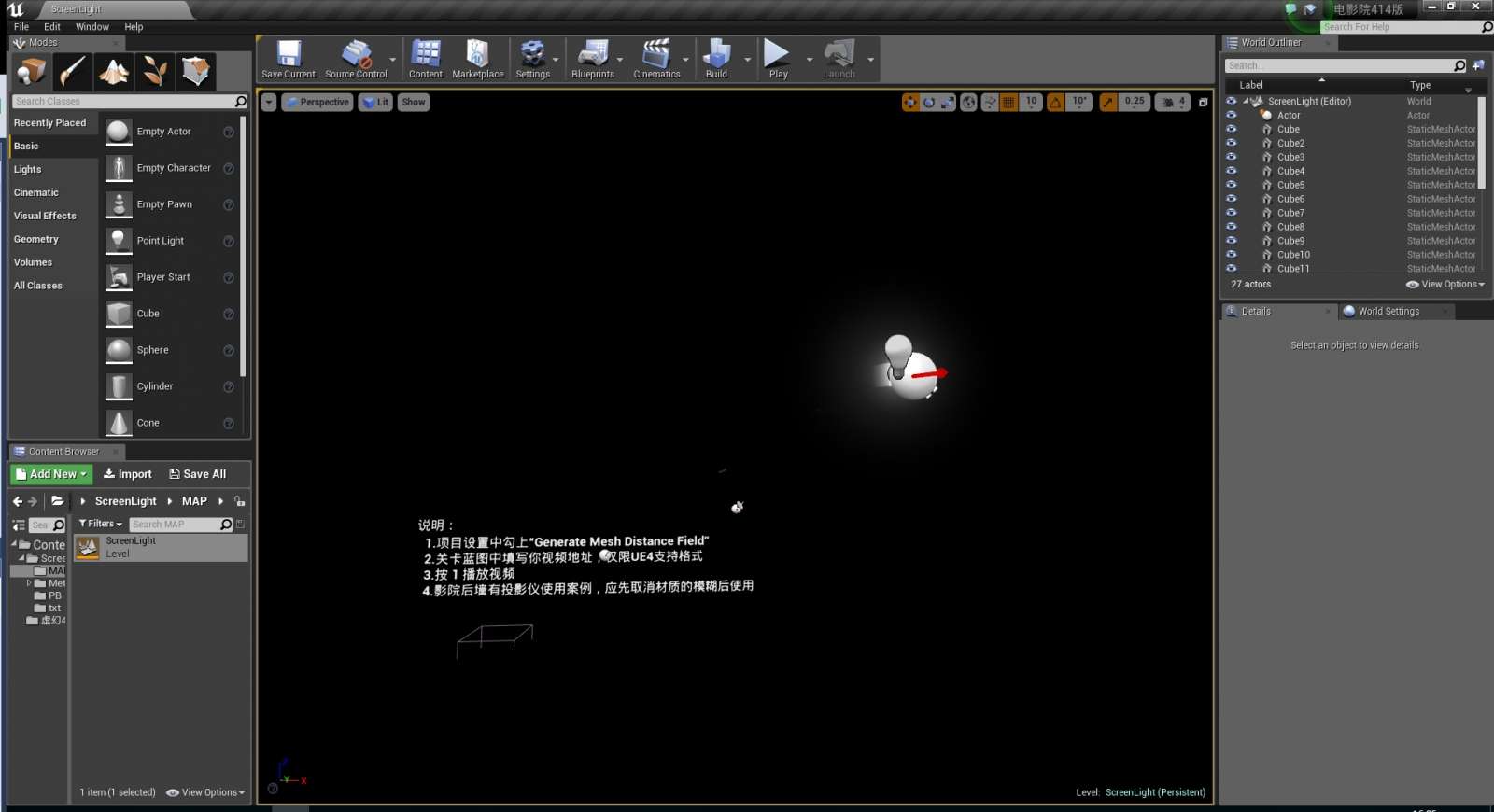Screen dimensions: 1494x812
Task: Toggle visibility of Cube5 in World Outliner
Action: point(1231,185)
